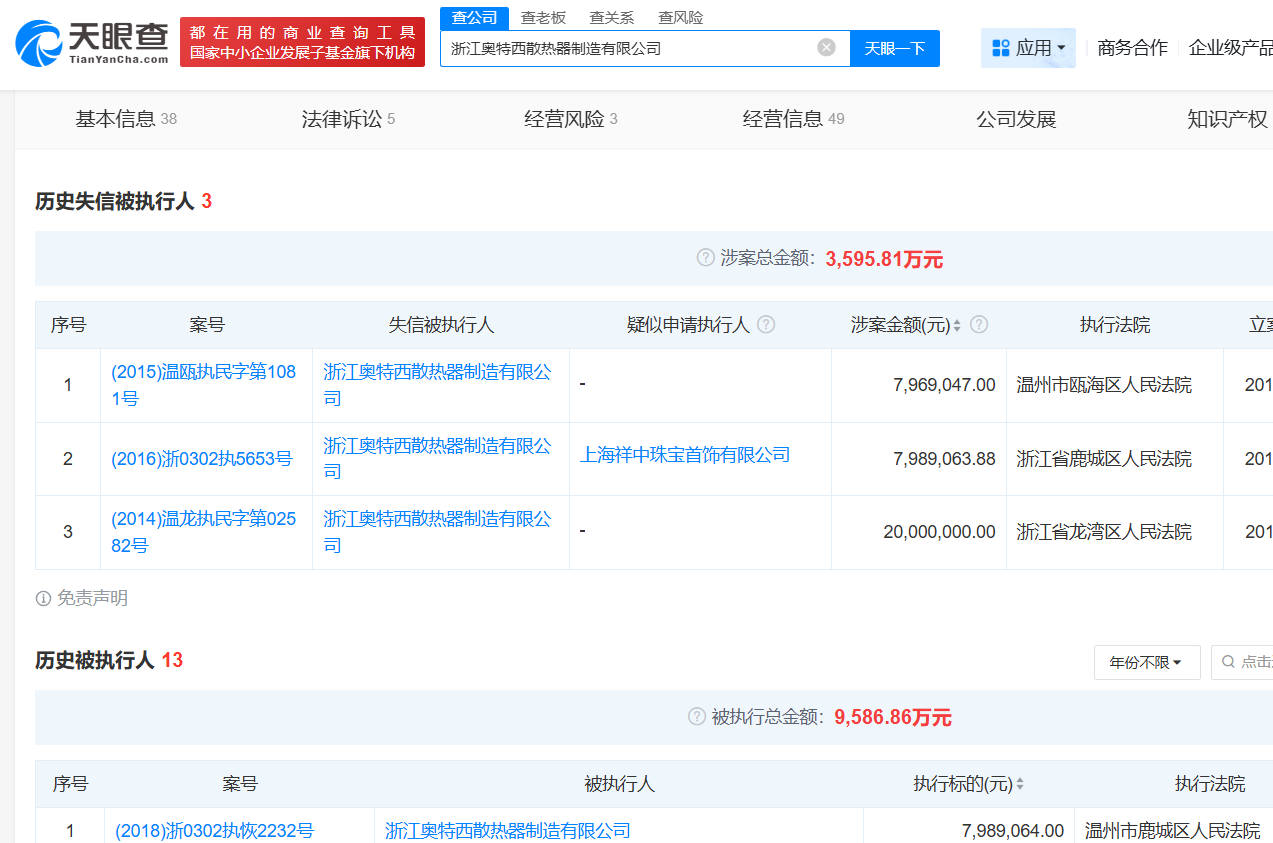
Task: Open the 年份不限 year dropdown
Action: point(1146,662)
